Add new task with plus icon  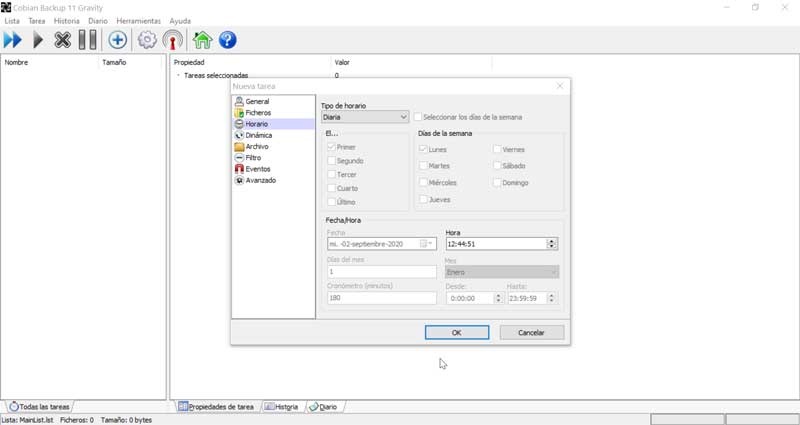[117, 40]
